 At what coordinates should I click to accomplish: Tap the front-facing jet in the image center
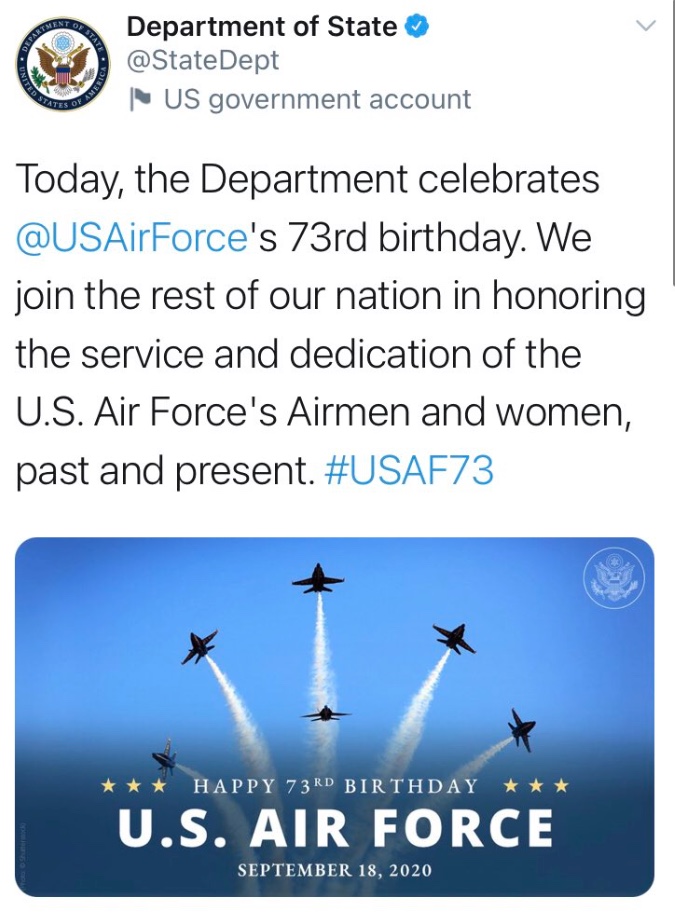pos(325,713)
